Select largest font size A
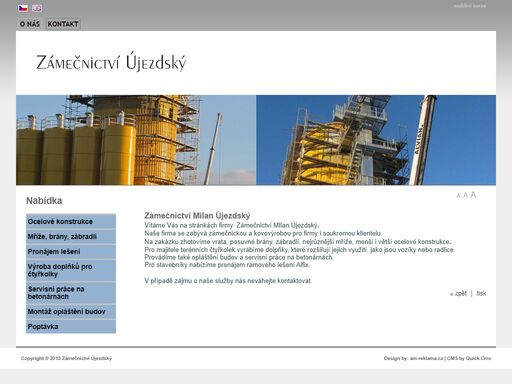 click(x=473, y=195)
